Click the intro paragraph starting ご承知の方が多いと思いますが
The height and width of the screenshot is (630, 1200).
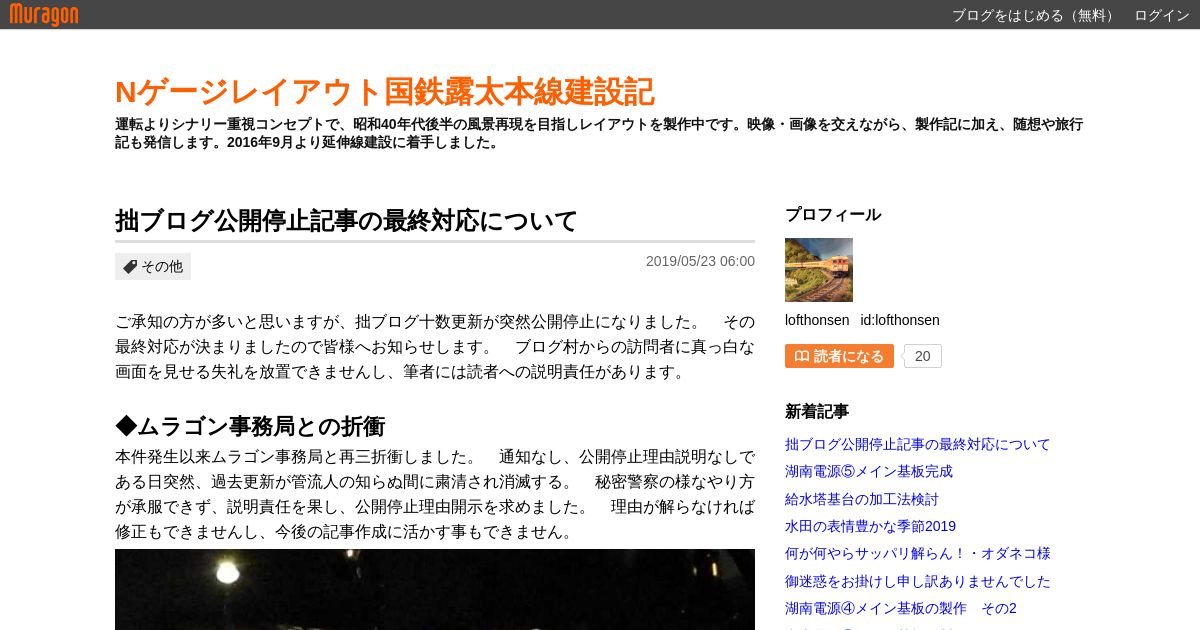coord(435,347)
